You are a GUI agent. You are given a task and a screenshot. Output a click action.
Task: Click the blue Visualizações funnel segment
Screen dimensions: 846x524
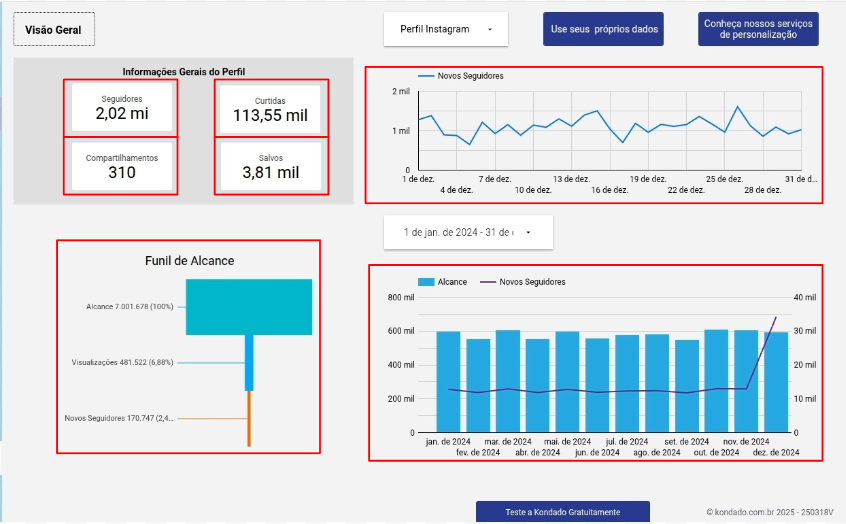(250, 362)
